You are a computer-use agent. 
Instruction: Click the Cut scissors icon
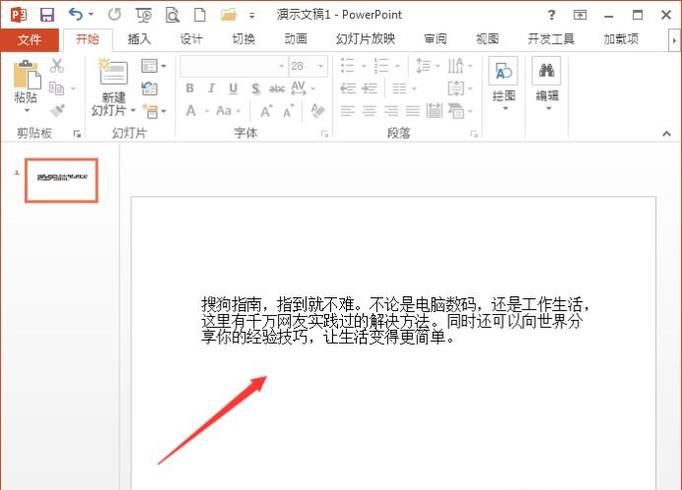(x=57, y=66)
